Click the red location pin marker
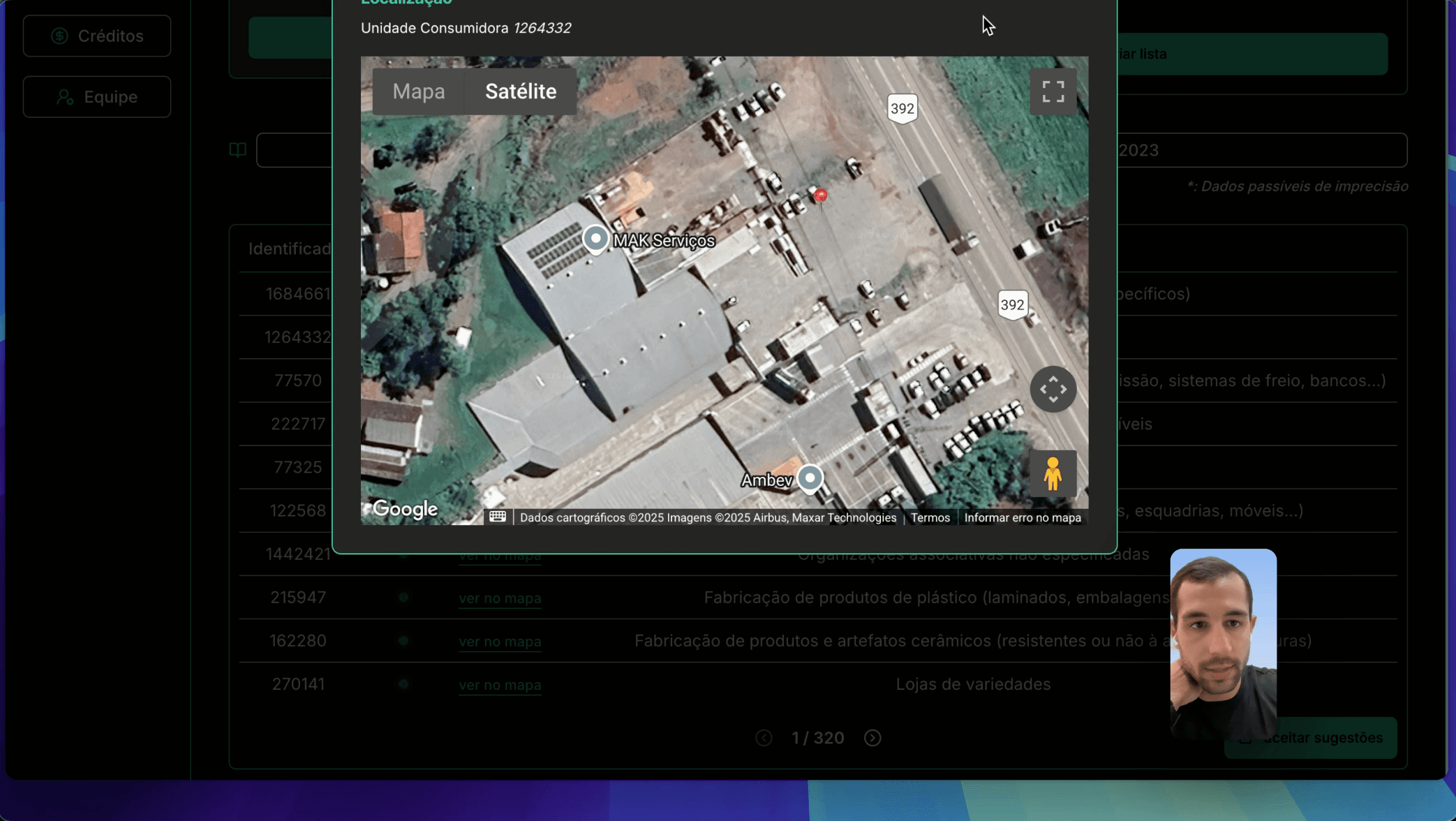1456x821 pixels. (x=821, y=195)
